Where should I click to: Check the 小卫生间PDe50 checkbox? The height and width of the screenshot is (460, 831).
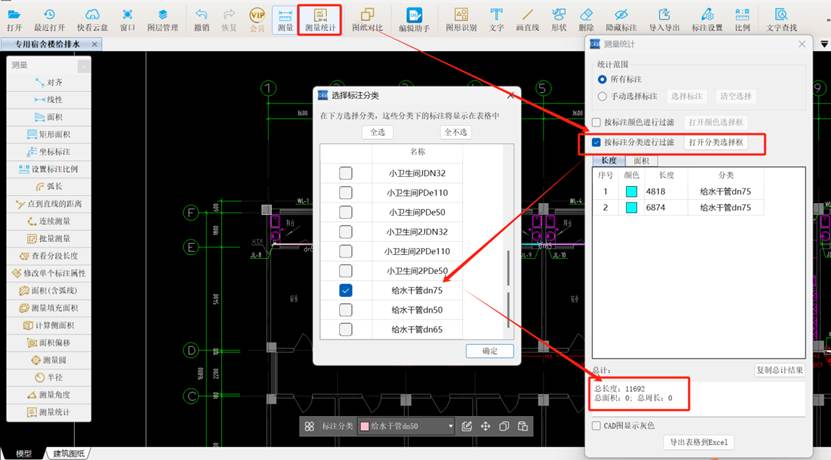tap(346, 213)
